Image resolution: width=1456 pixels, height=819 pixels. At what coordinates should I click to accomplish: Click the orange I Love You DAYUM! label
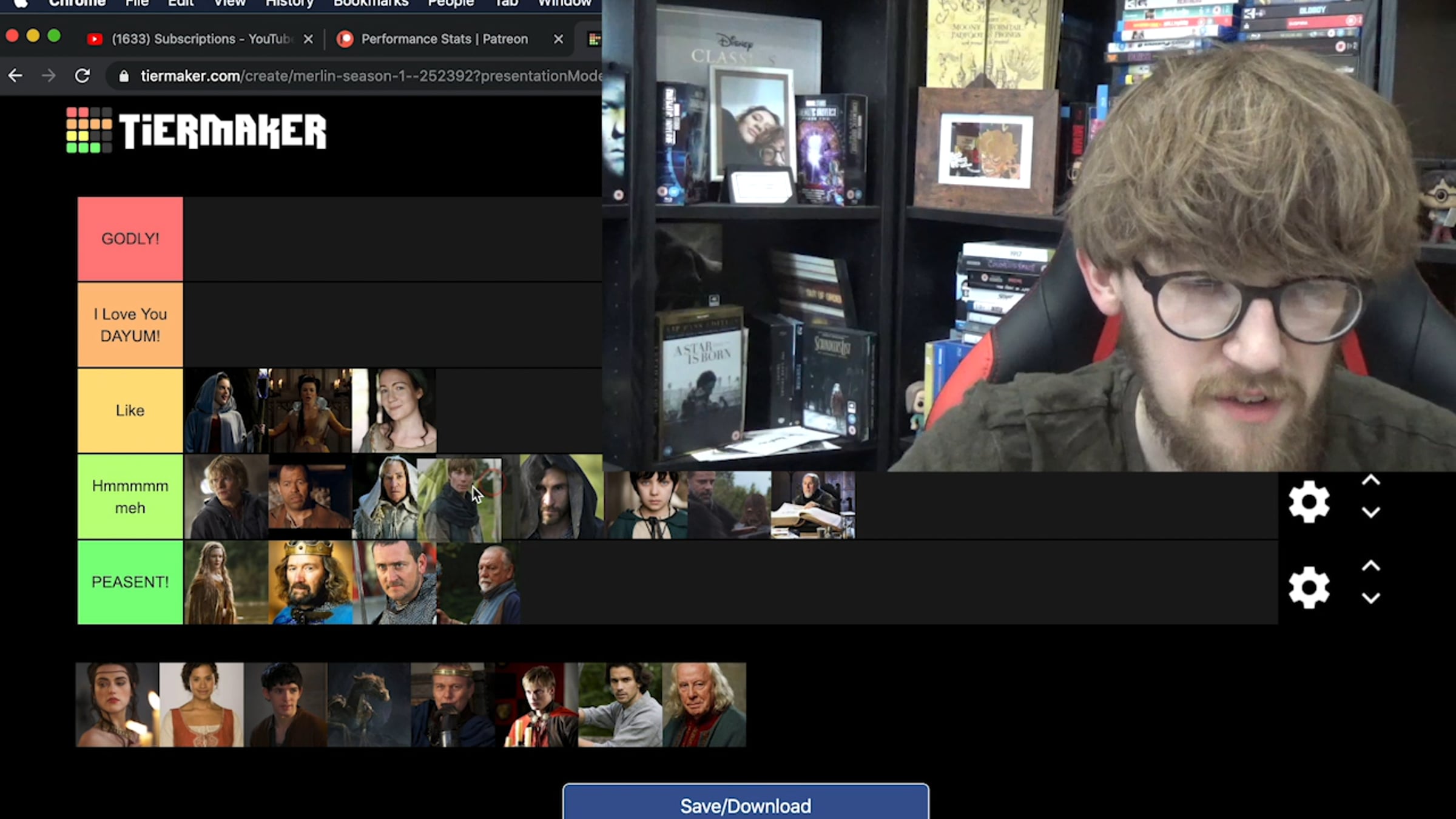[130, 325]
